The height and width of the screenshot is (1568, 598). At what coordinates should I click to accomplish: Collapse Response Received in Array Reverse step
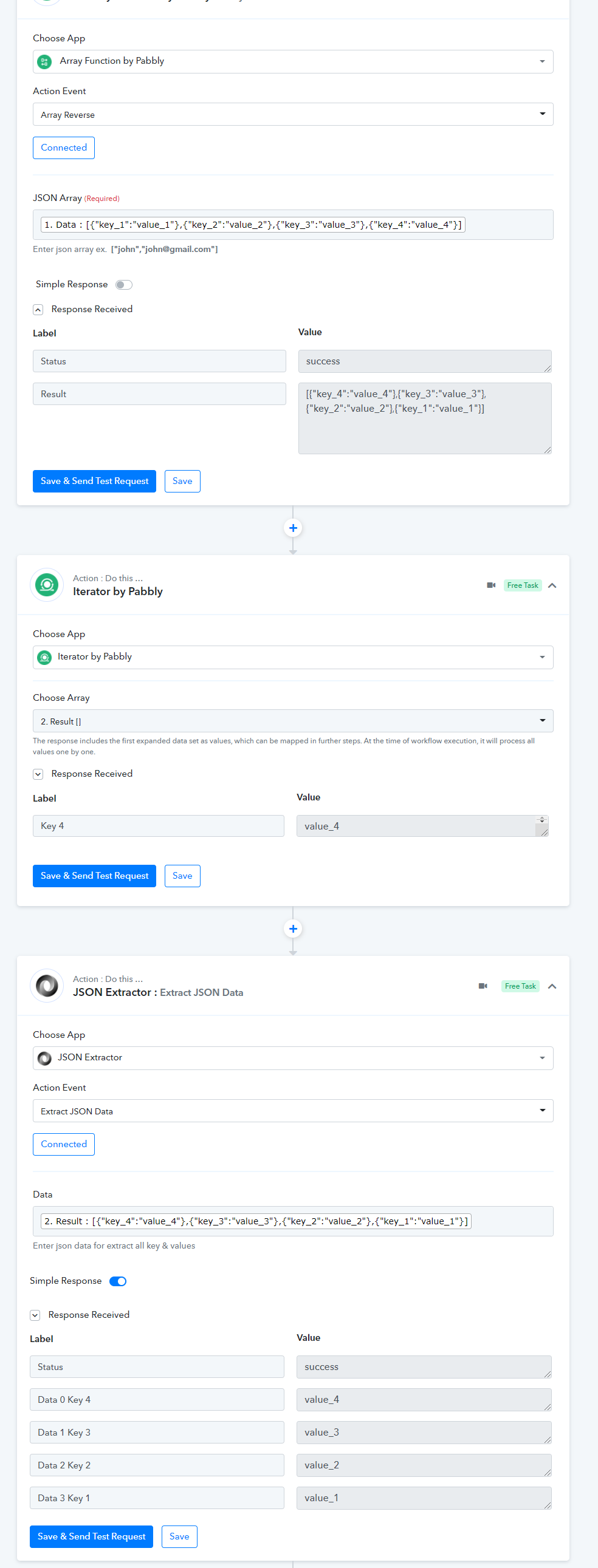click(38, 309)
